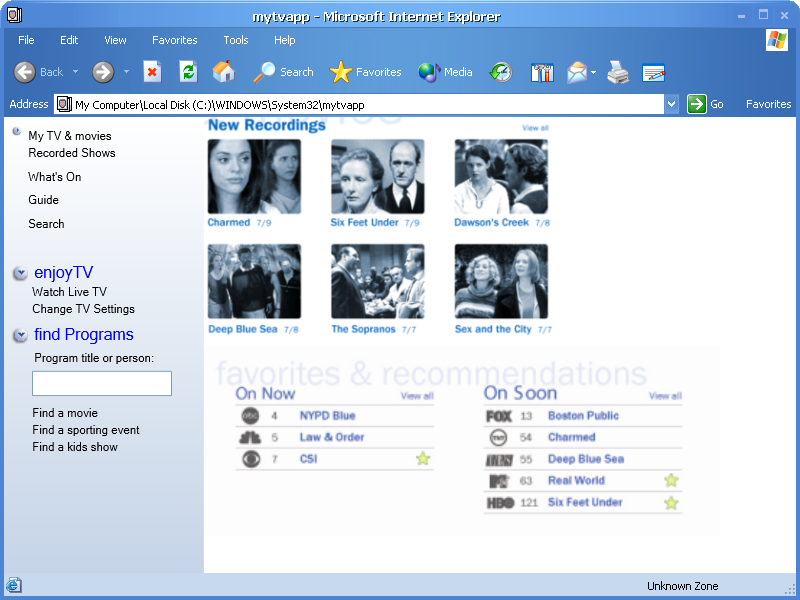Click the Program title or person field
Image resolution: width=800 pixels, height=600 pixels.
tap(102, 383)
